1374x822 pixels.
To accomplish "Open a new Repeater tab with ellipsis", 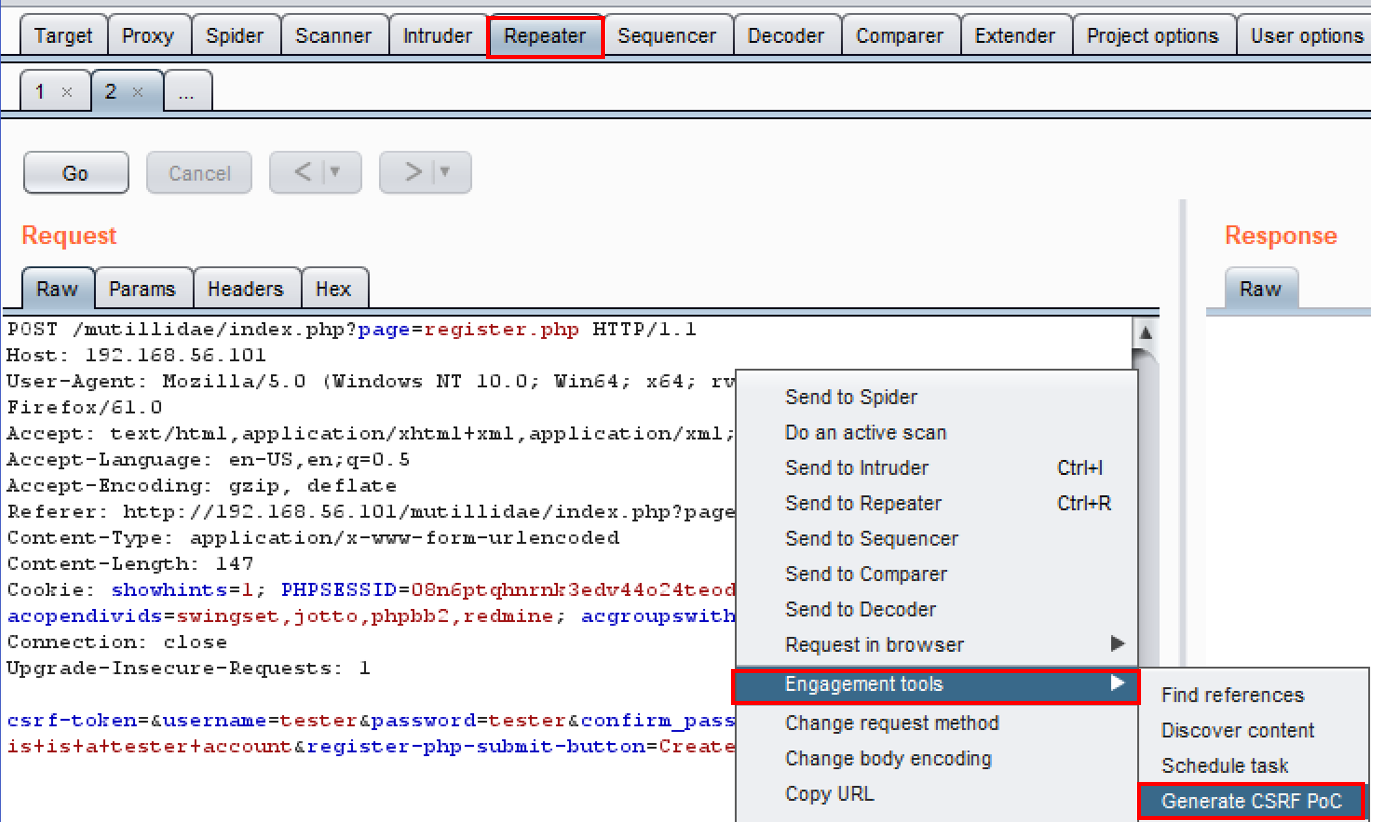I will [x=187, y=92].
